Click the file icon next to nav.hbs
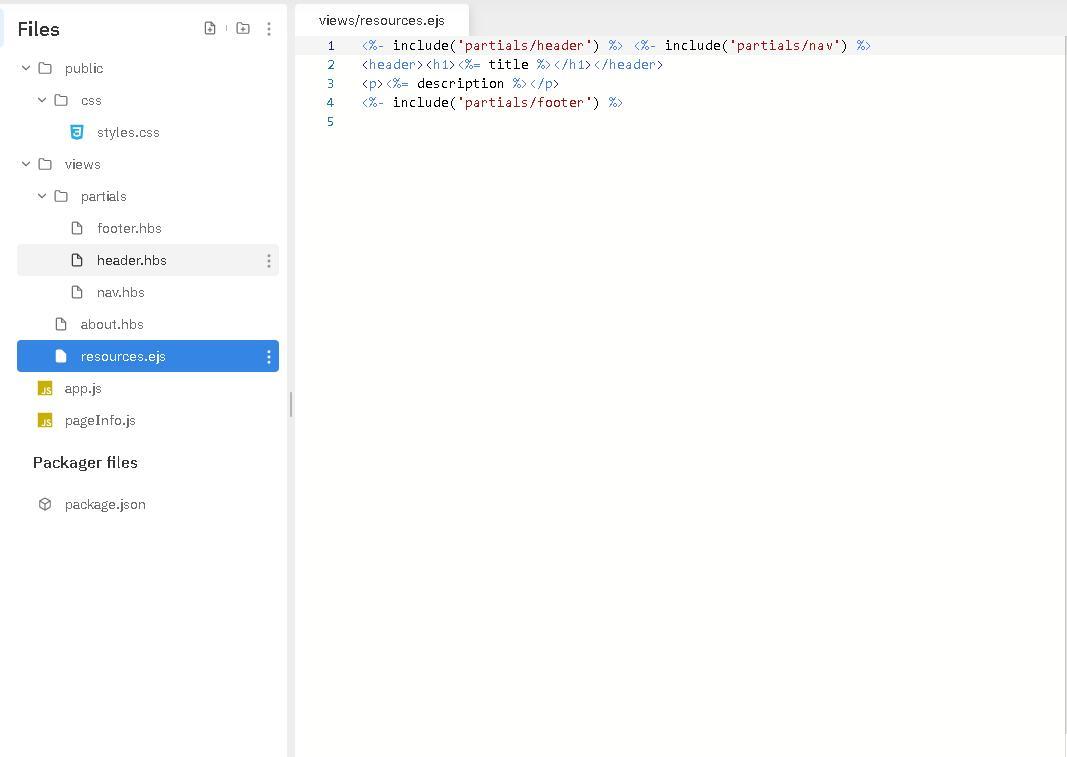Screen dimensions: 1067x757 (77, 292)
